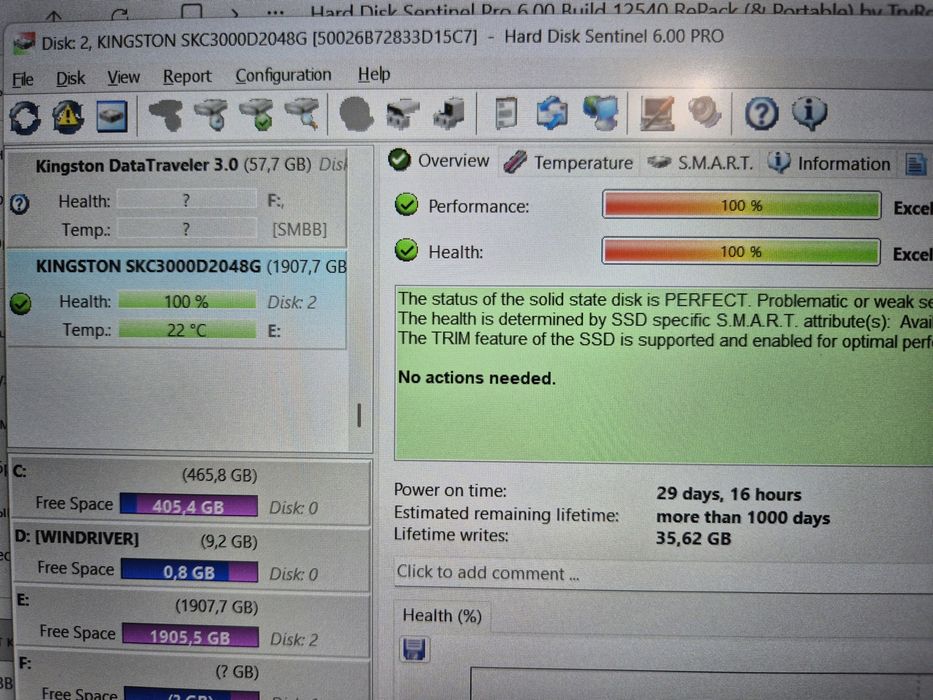Click the circular arrows refresh toolbar icon
The height and width of the screenshot is (700, 933).
click(x=24, y=117)
